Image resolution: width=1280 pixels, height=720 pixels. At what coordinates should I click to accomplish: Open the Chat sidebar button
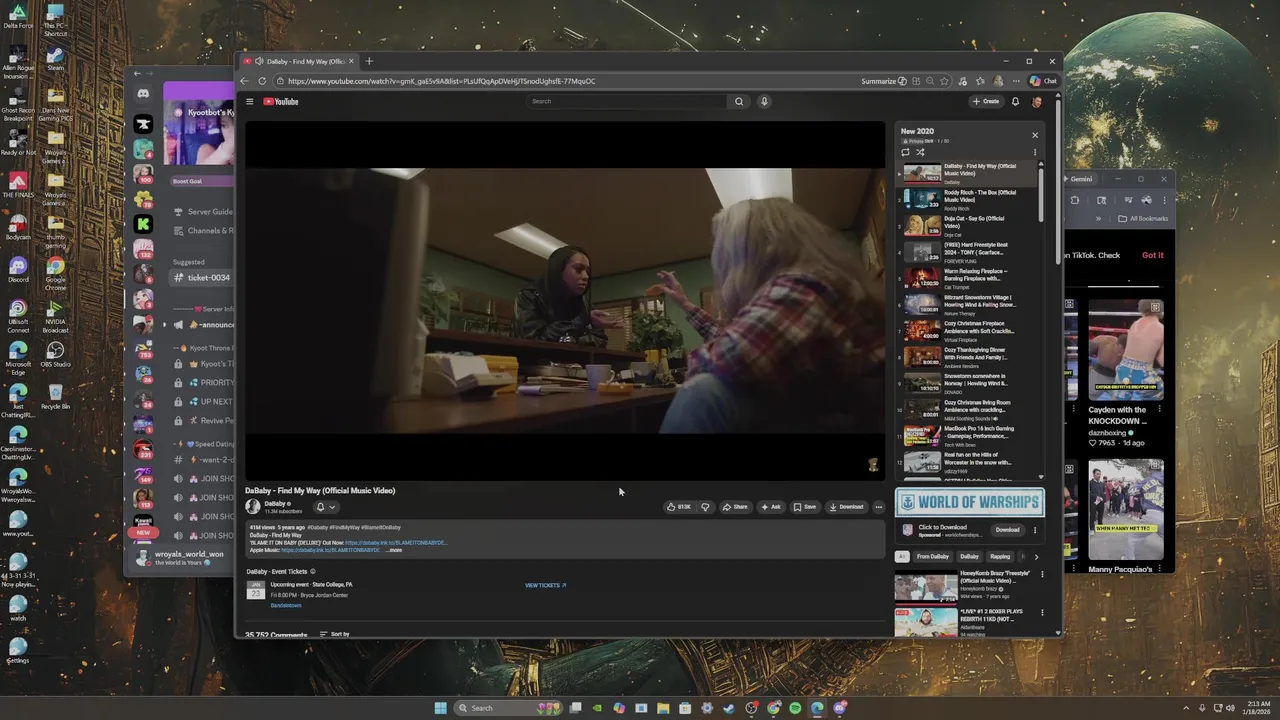point(1043,81)
